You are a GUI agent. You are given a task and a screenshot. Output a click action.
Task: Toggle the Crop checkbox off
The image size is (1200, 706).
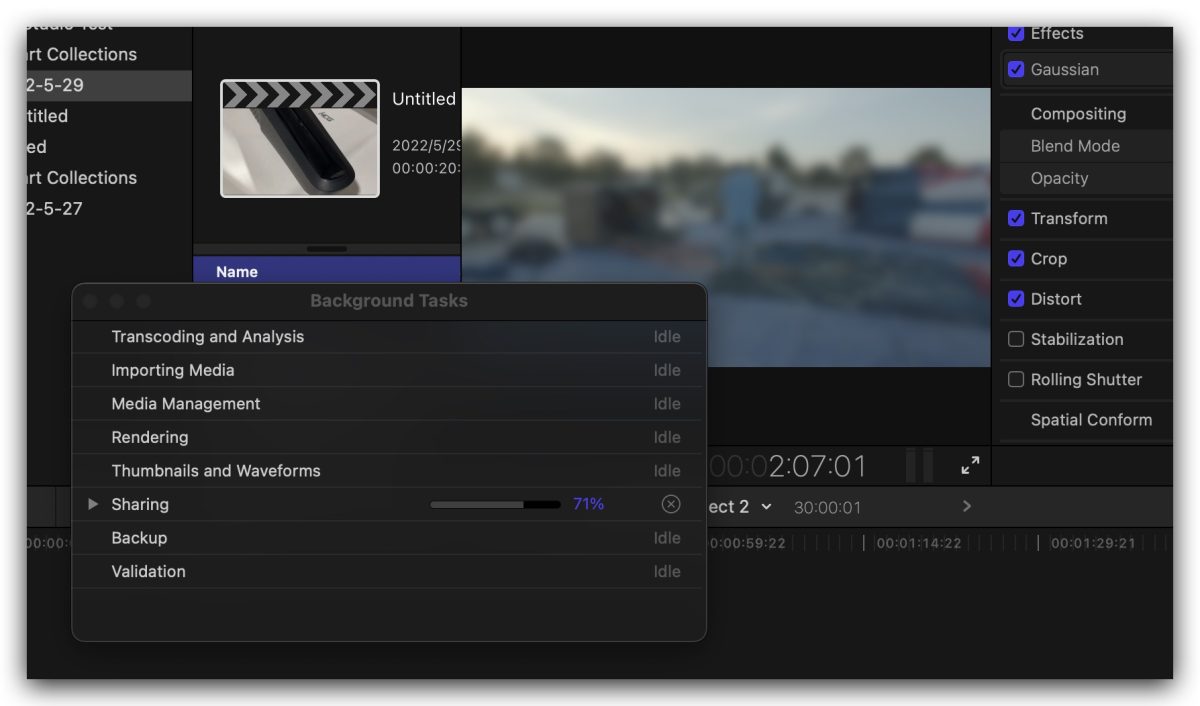[1016, 258]
